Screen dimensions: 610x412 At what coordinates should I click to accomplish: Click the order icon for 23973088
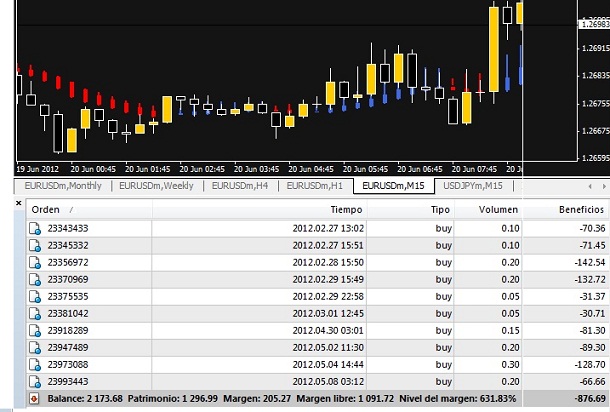[36, 364]
